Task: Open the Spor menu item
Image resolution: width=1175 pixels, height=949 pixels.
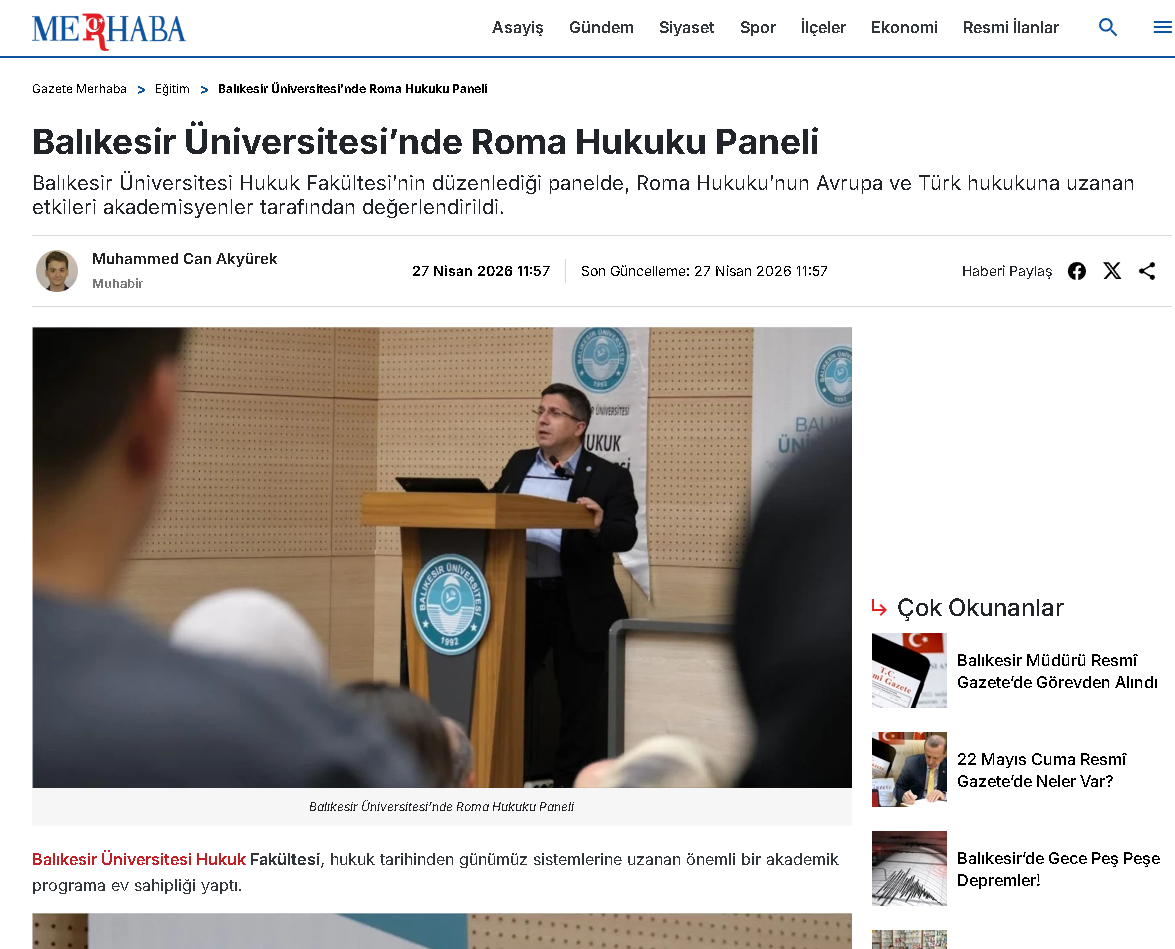Action: (x=758, y=28)
